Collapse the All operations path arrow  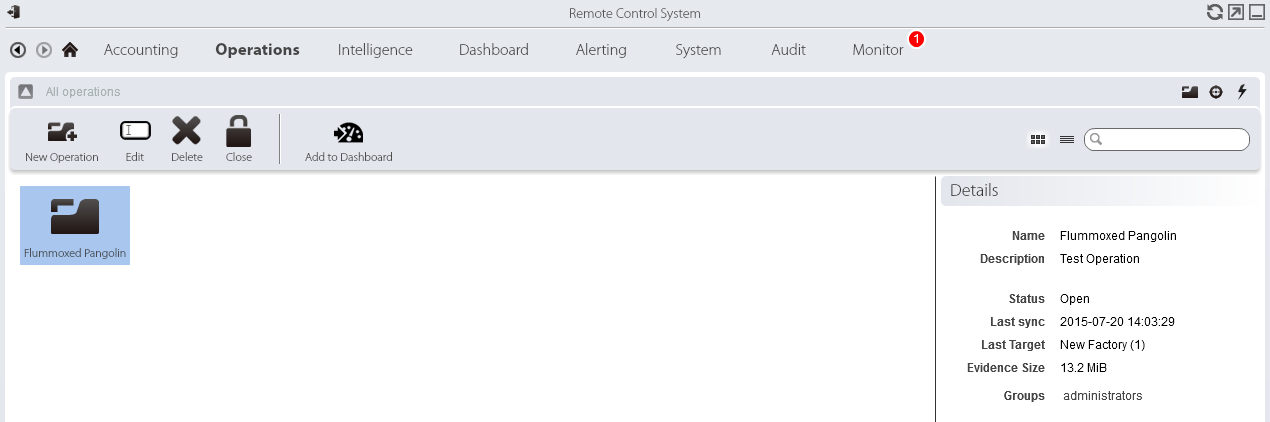tap(26, 92)
